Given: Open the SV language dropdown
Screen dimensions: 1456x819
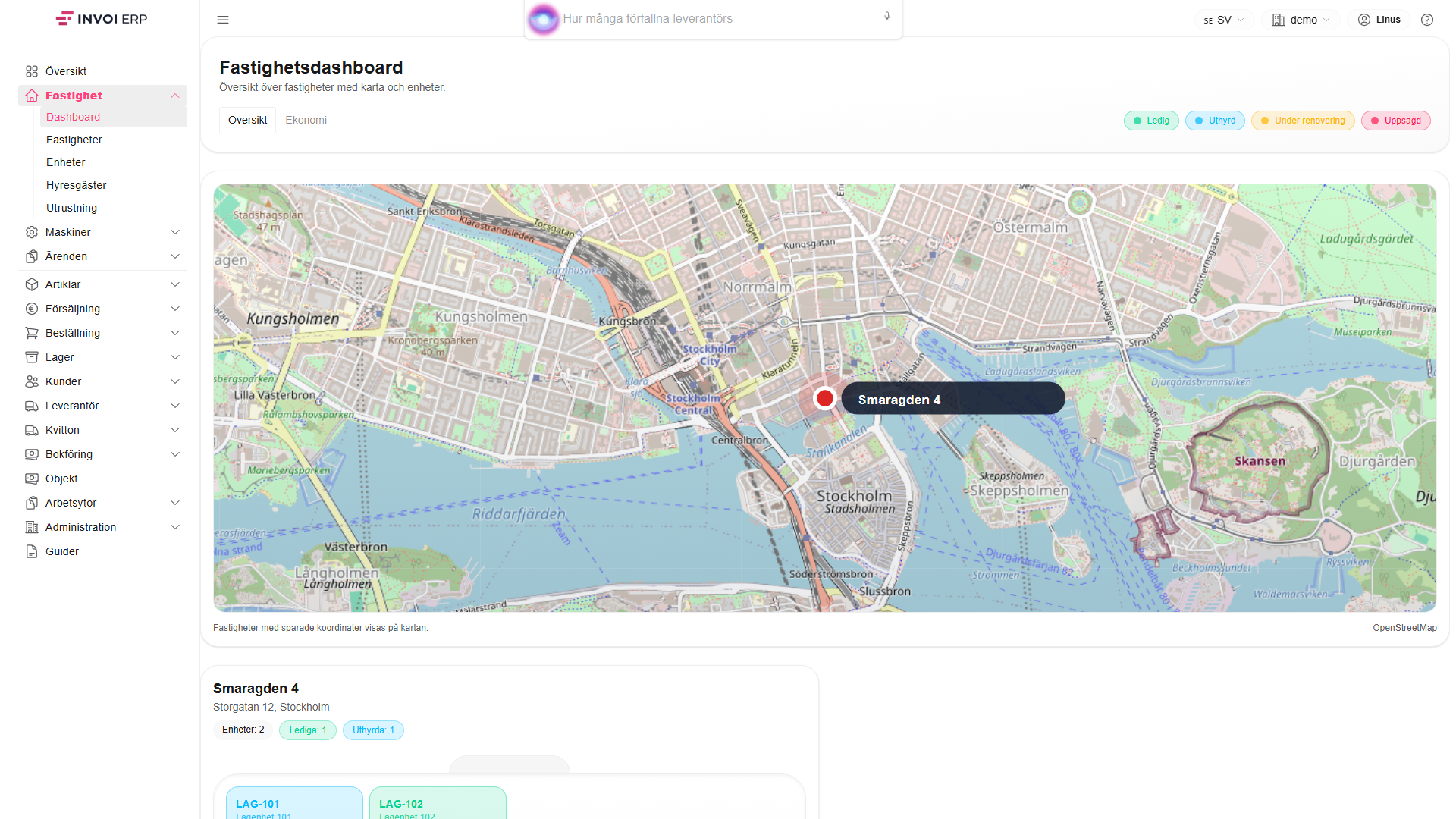Looking at the screenshot, I should click(x=1224, y=20).
